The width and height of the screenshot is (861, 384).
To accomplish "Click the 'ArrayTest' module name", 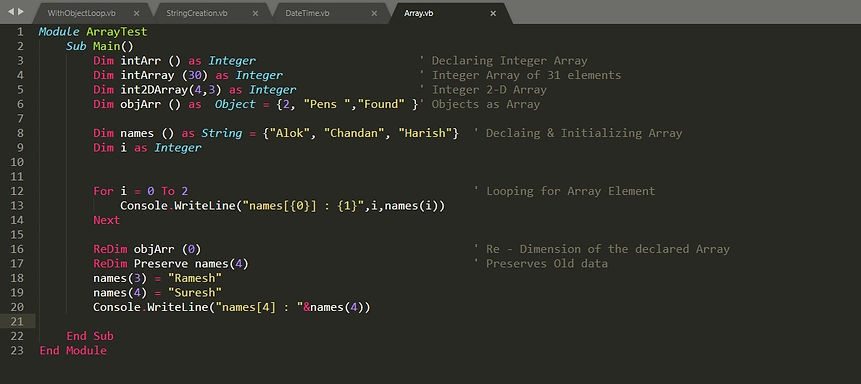I will 116,32.
